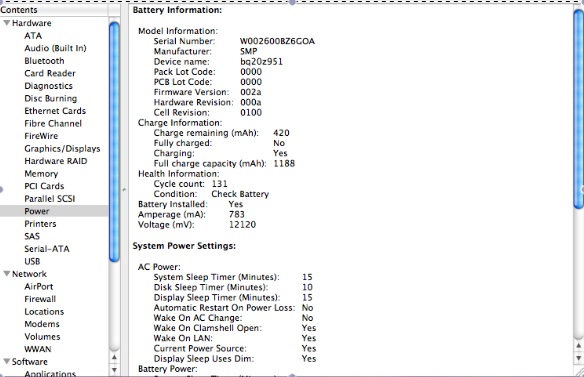Image resolution: width=584 pixels, height=377 pixels.
Task: Click the Manufacturer value SMP
Action: [248, 51]
